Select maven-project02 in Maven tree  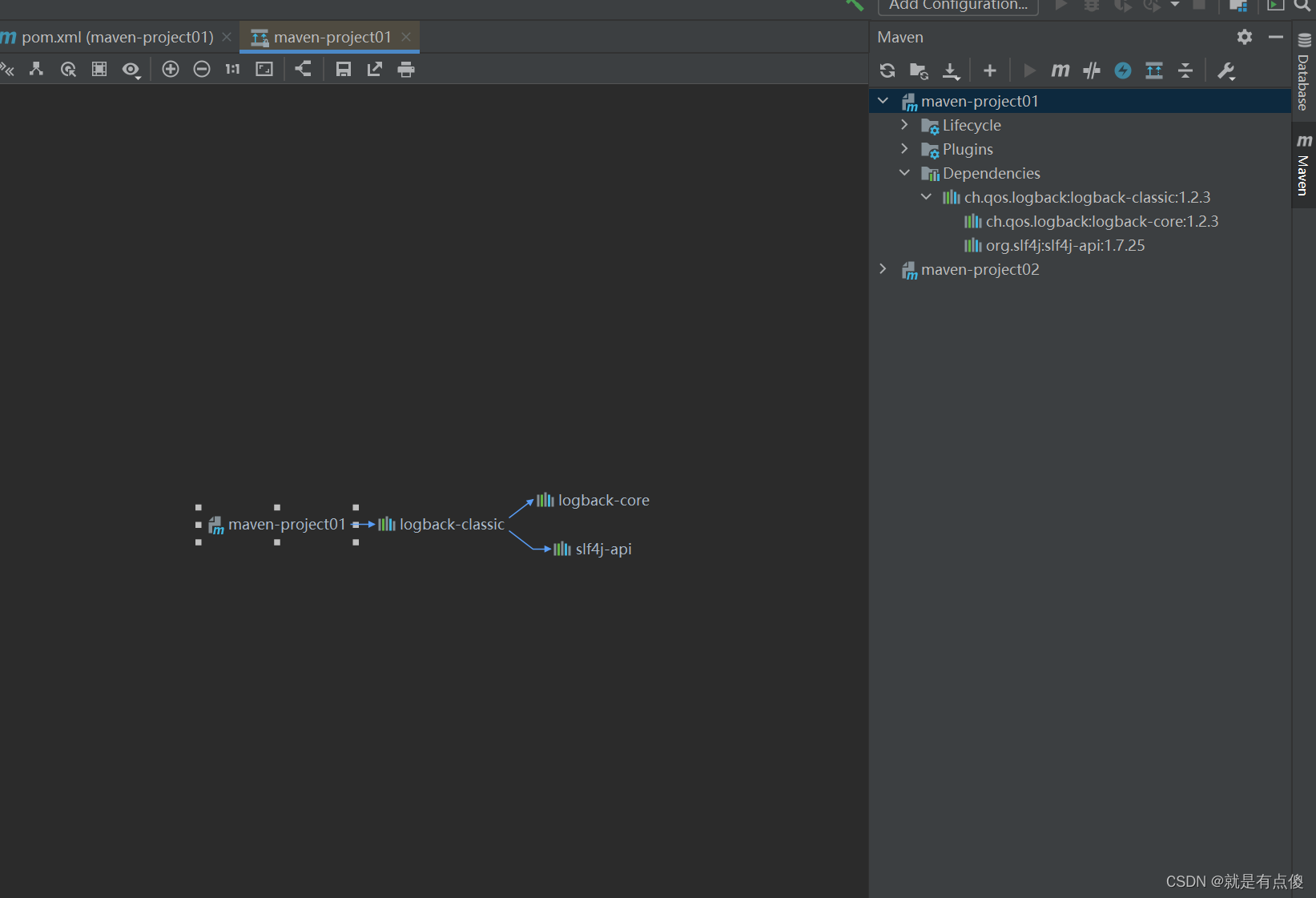980,269
